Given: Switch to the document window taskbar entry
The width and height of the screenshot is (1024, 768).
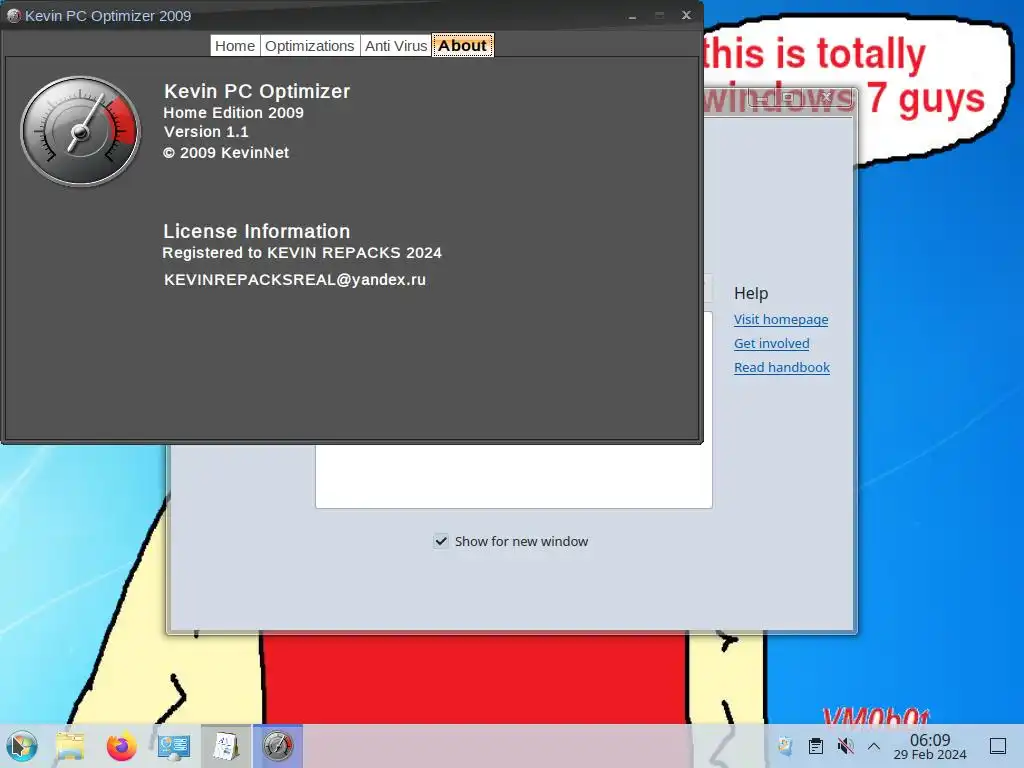Looking at the screenshot, I should 226,746.
